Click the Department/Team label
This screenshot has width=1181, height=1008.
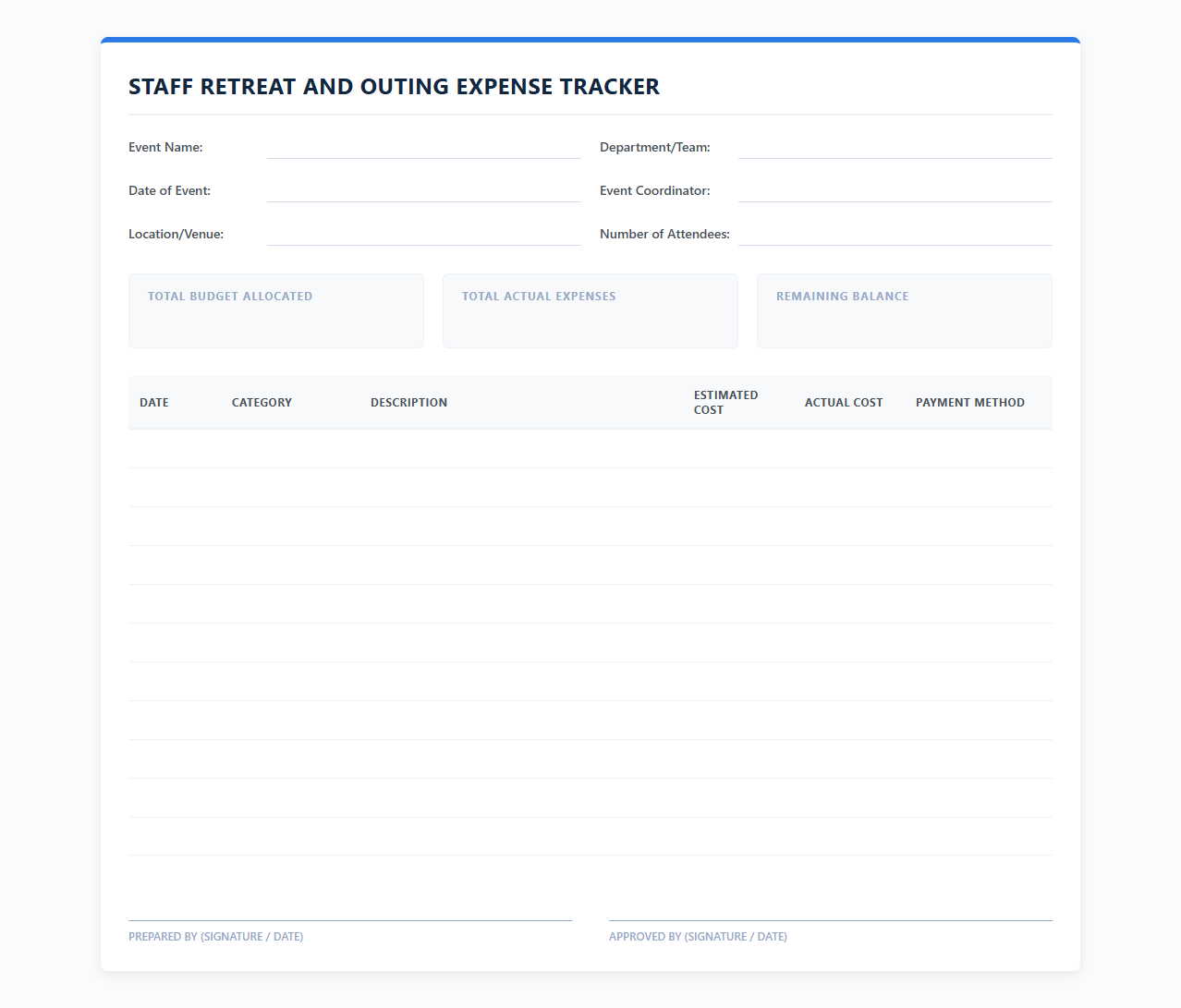click(x=655, y=148)
